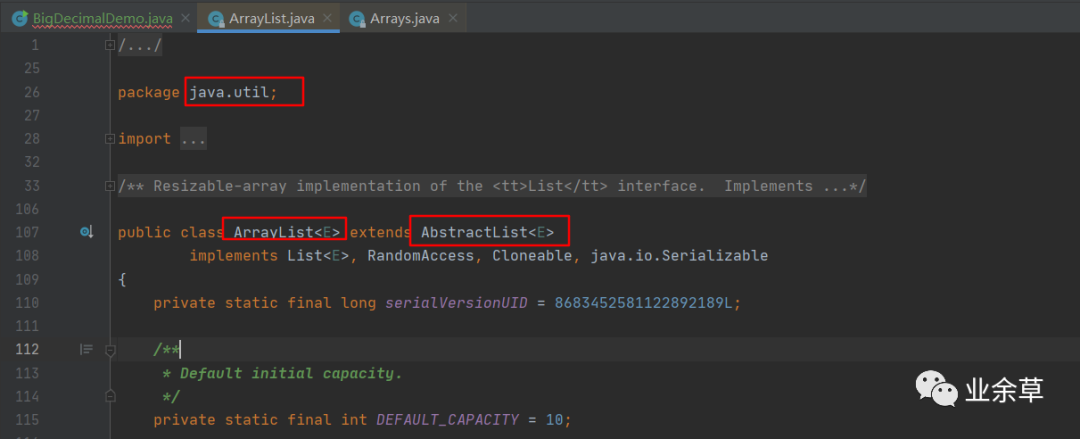Click the value '8683452581122892189L'
The width and height of the screenshot is (1080, 439).
[643, 303]
